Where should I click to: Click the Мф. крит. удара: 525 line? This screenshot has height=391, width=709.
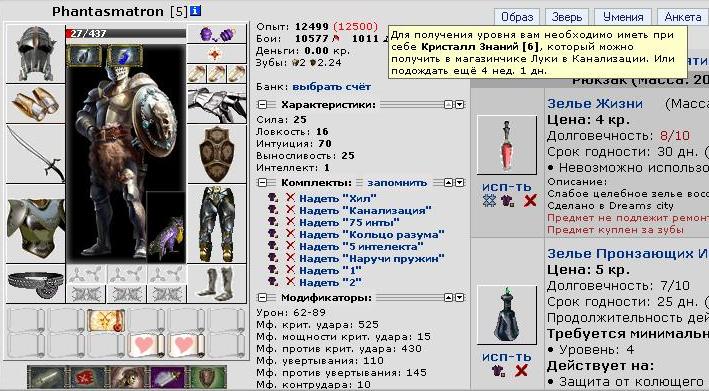click(x=317, y=325)
